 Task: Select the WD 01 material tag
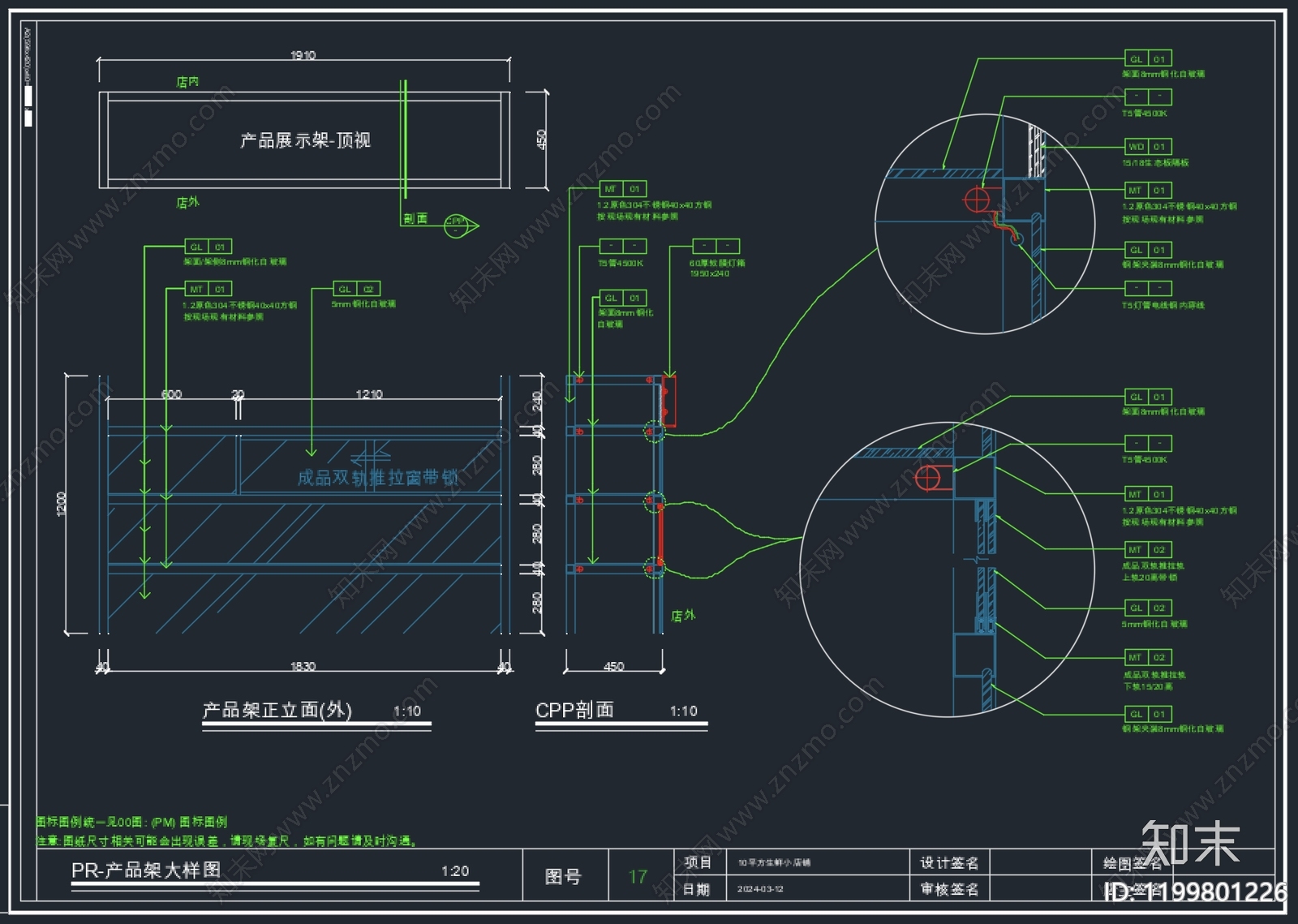(1148, 147)
